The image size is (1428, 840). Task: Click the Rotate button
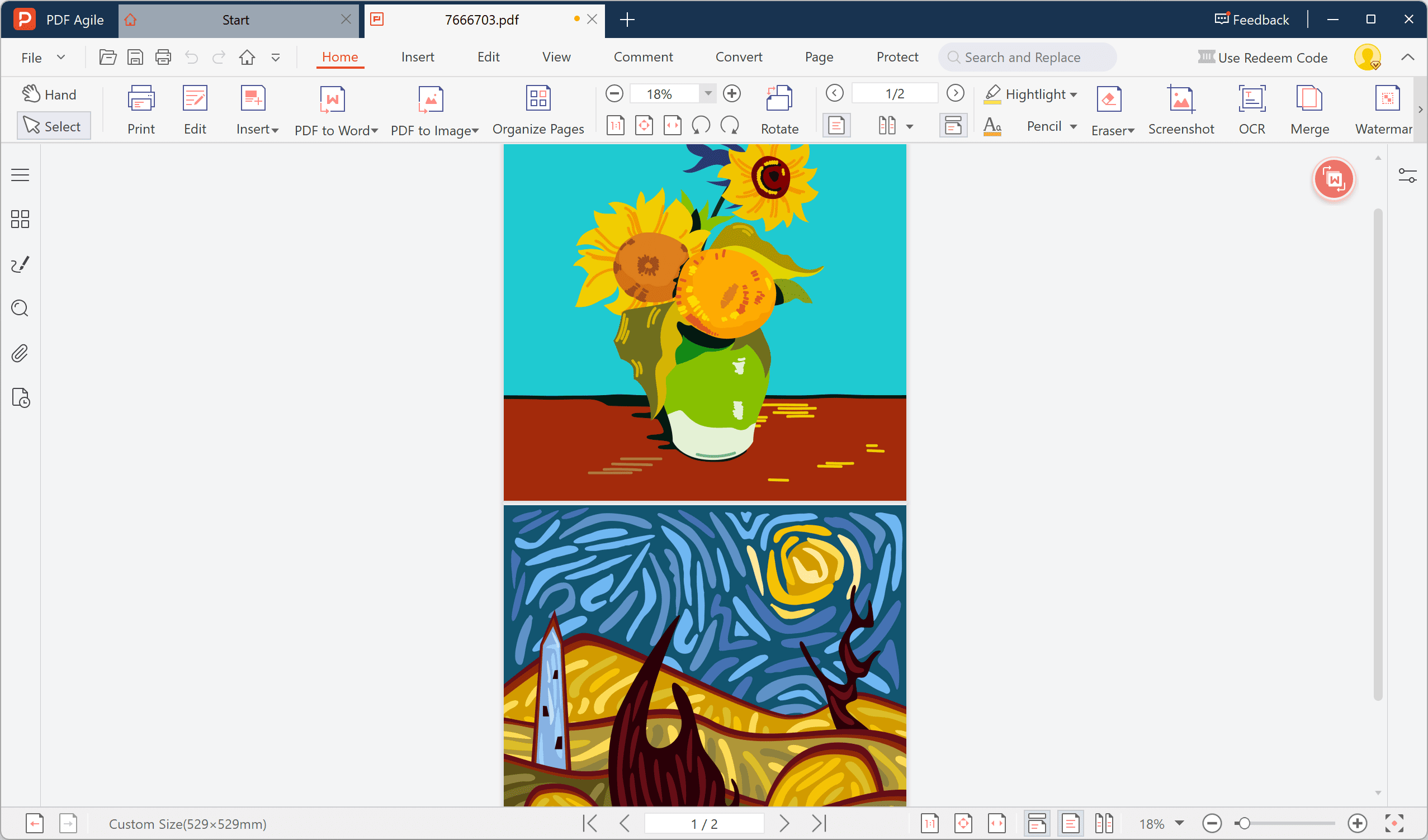[779, 110]
